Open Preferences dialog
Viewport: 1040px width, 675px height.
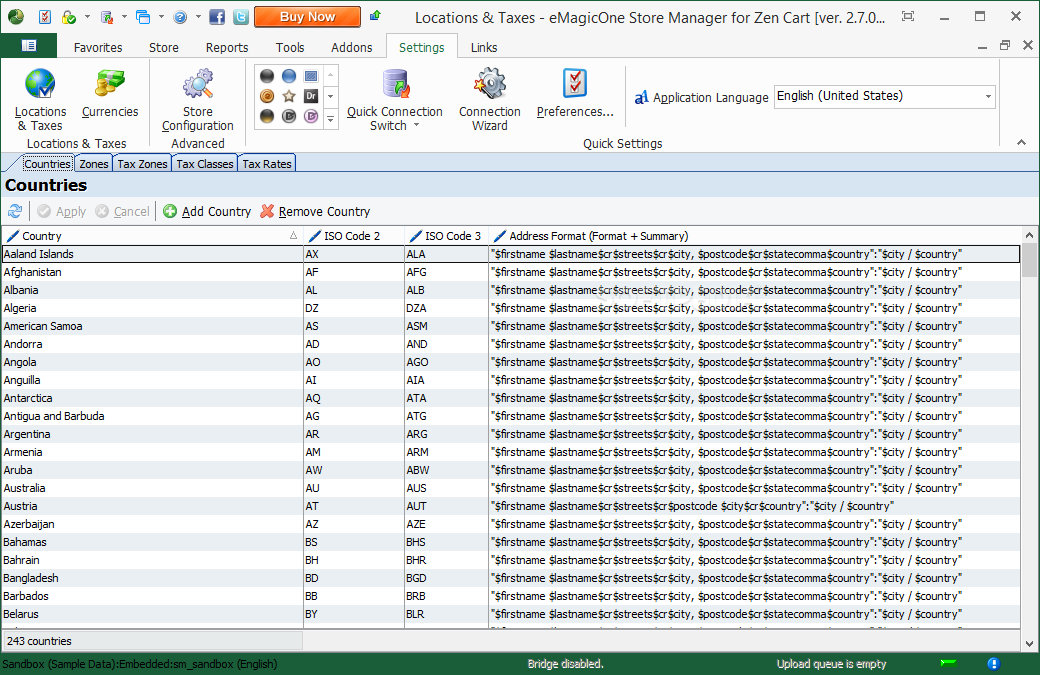click(x=575, y=93)
